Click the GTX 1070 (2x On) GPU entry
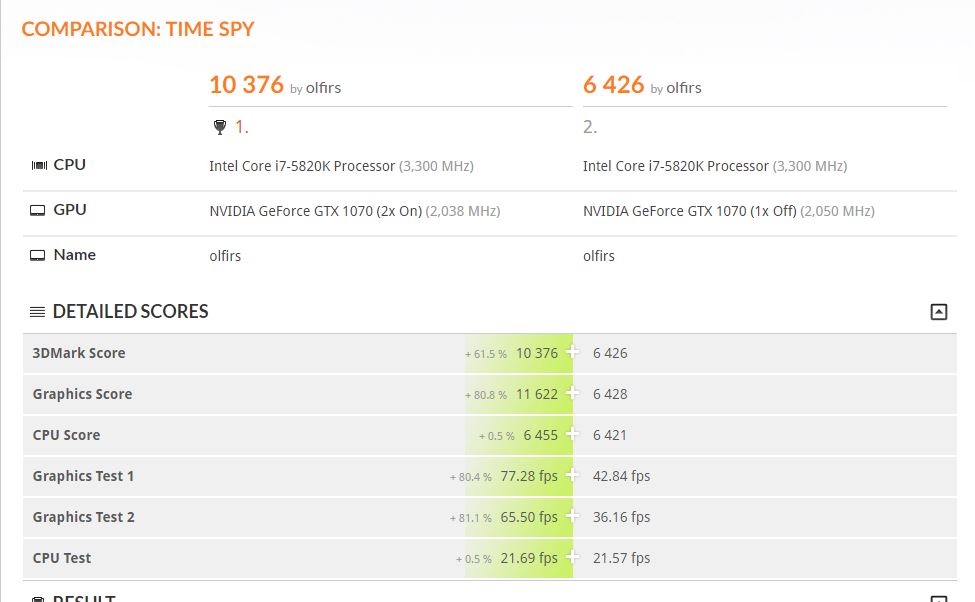The width and height of the screenshot is (975, 602). tap(315, 211)
